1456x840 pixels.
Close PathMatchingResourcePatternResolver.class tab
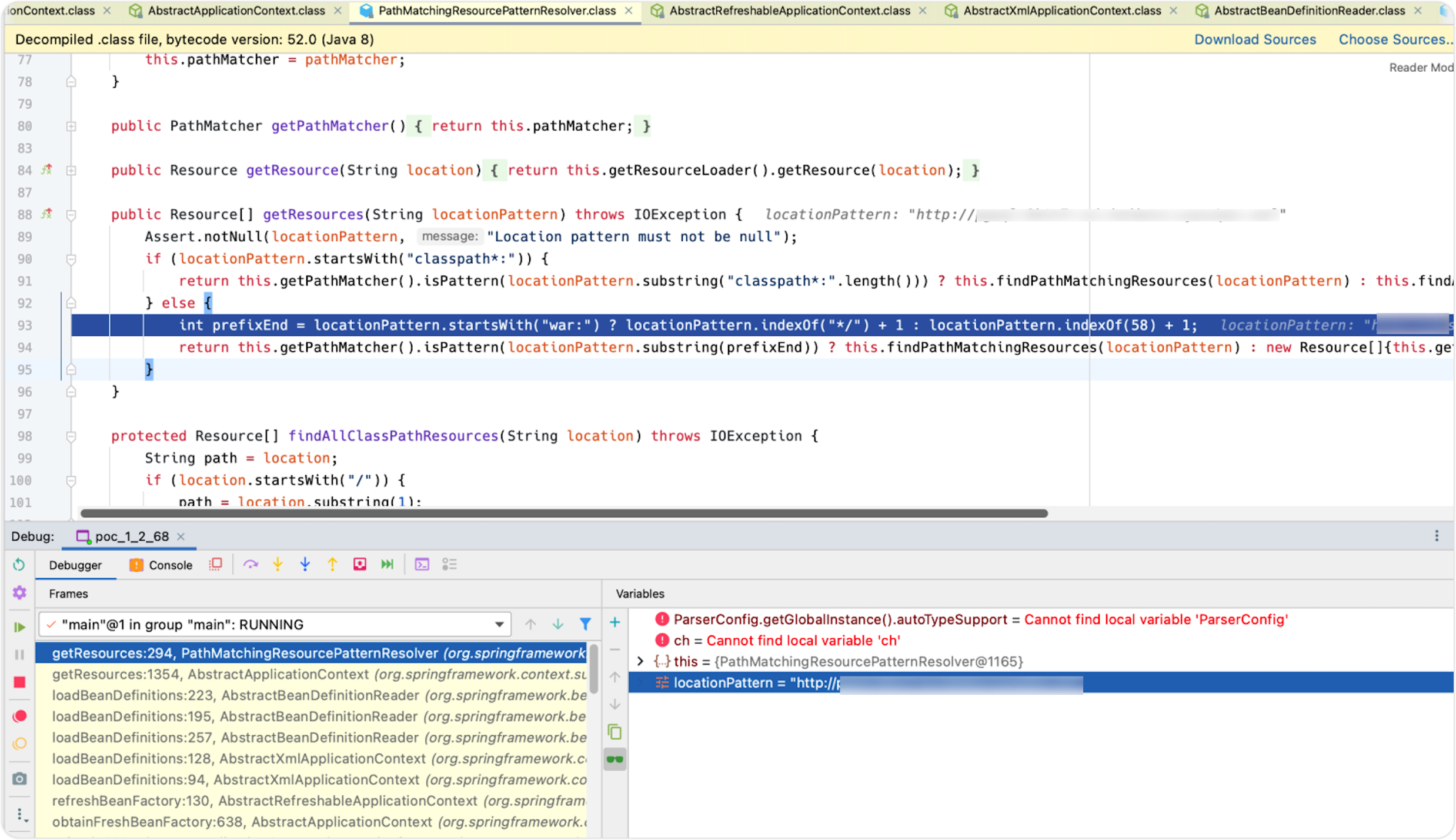point(629,11)
